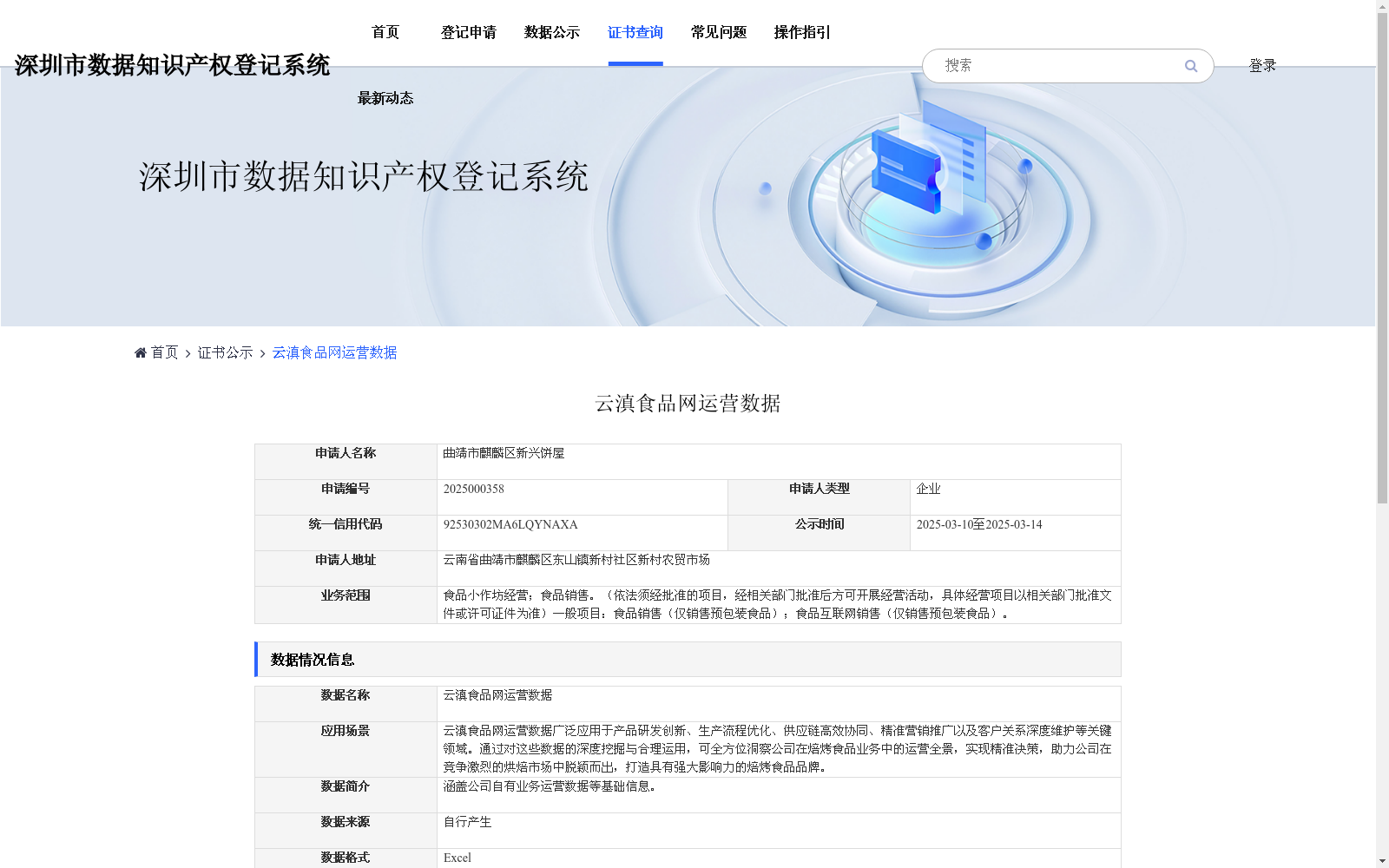Click the 应用场景 label cell

point(346,749)
